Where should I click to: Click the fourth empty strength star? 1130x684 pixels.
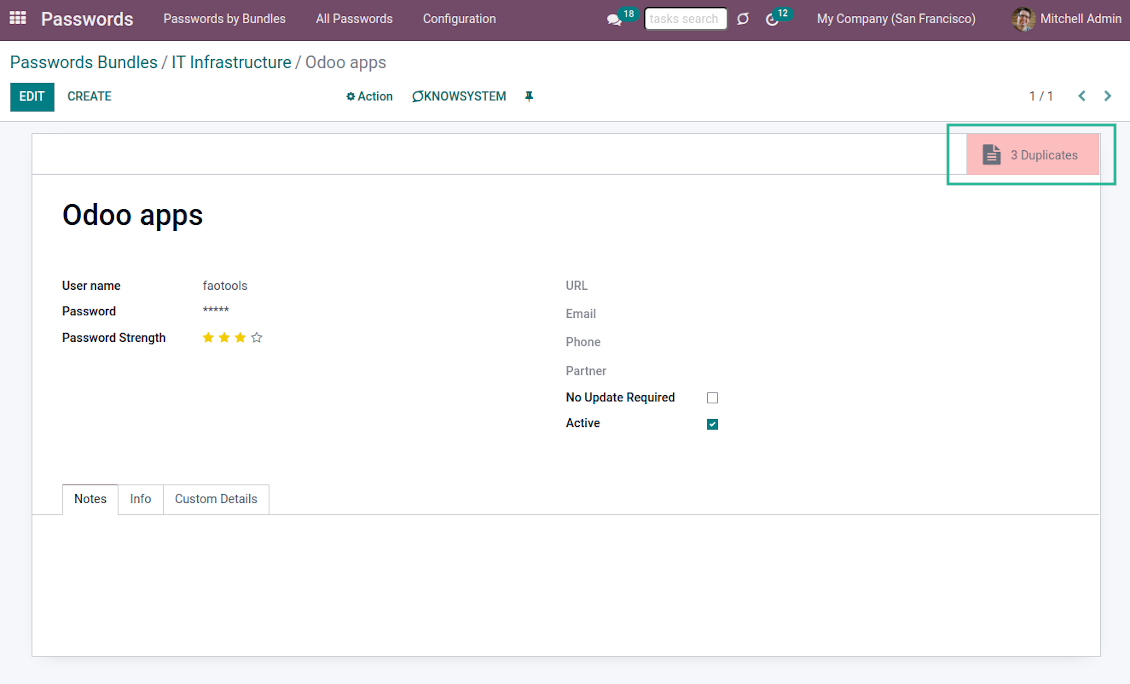[257, 337]
